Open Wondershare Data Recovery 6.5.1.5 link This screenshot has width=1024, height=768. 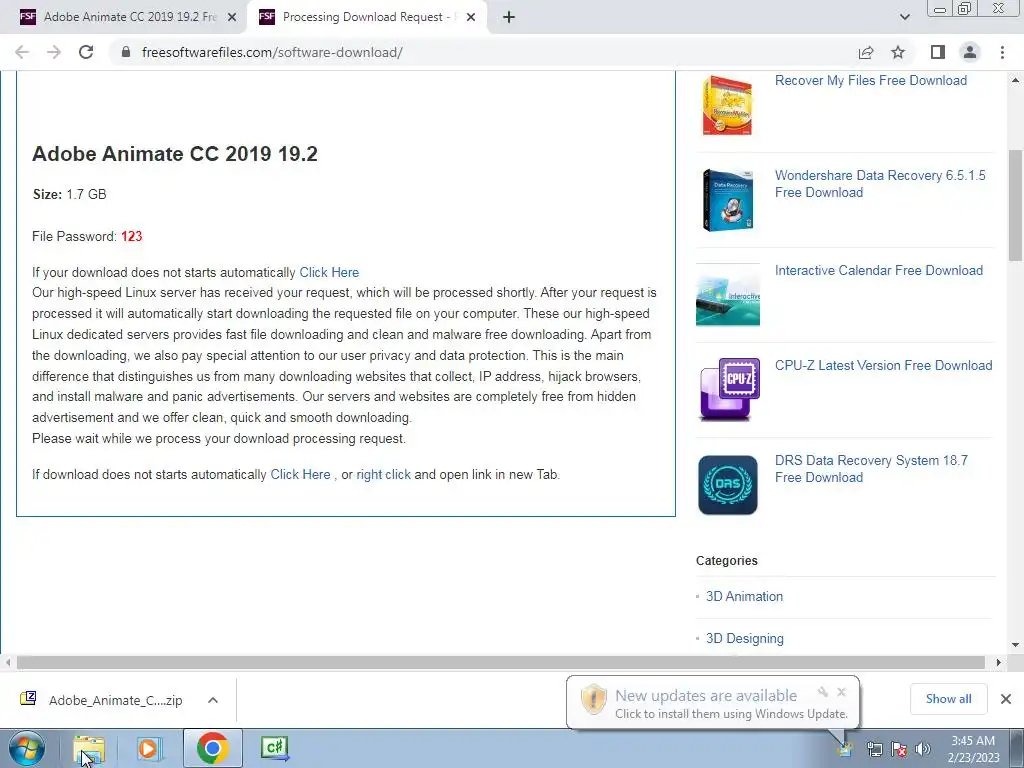coord(880,184)
